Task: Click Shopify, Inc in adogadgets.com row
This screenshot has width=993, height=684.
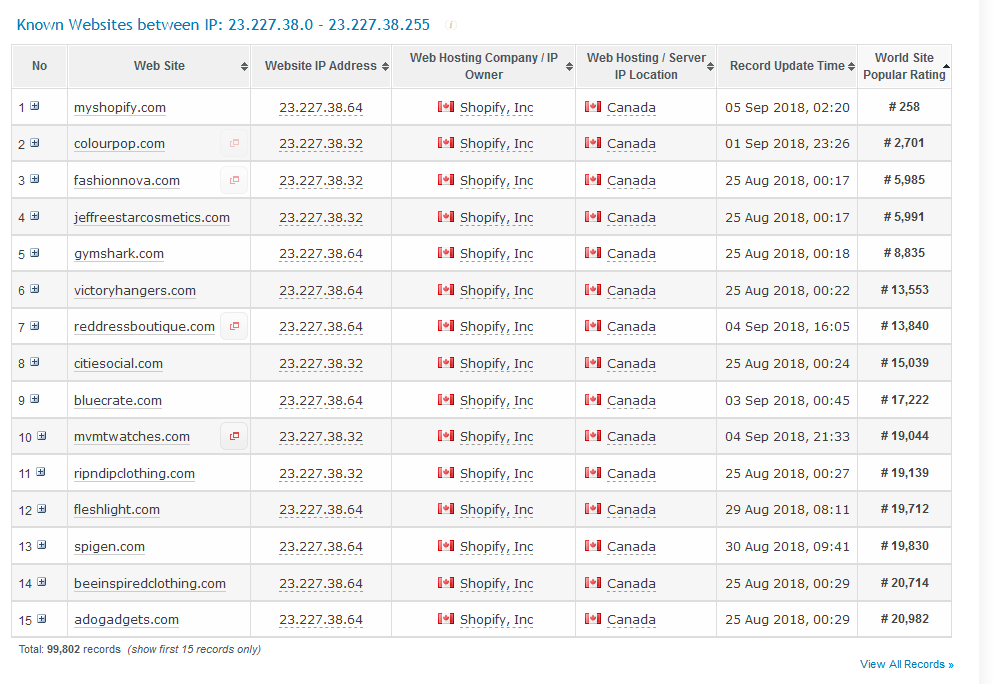Action: tap(496, 620)
